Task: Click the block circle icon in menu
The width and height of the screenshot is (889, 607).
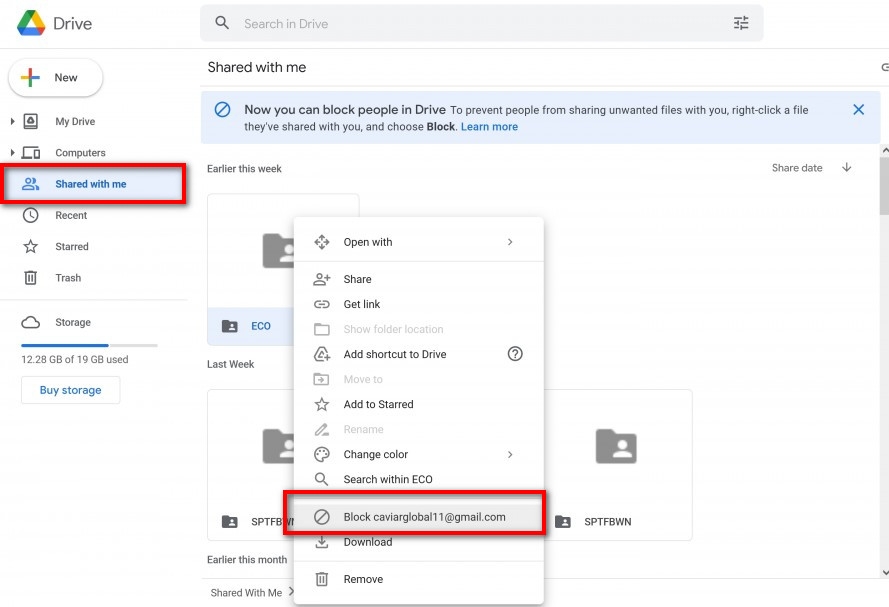Action: pos(321,517)
